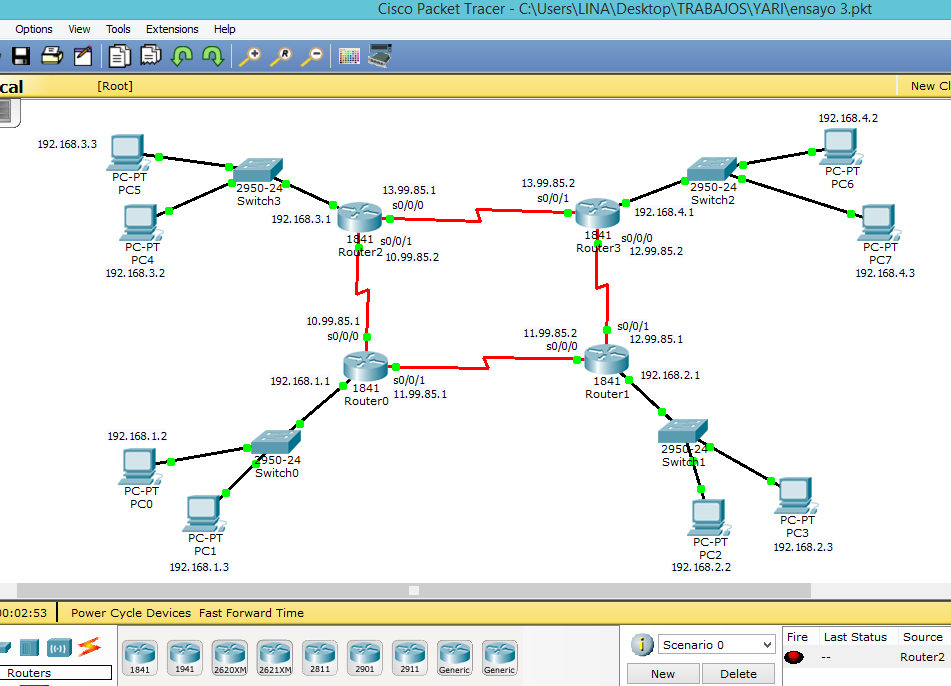Screen dimensions: 951x686
Task: Zoom in with the plus magnifier
Action: (249, 56)
